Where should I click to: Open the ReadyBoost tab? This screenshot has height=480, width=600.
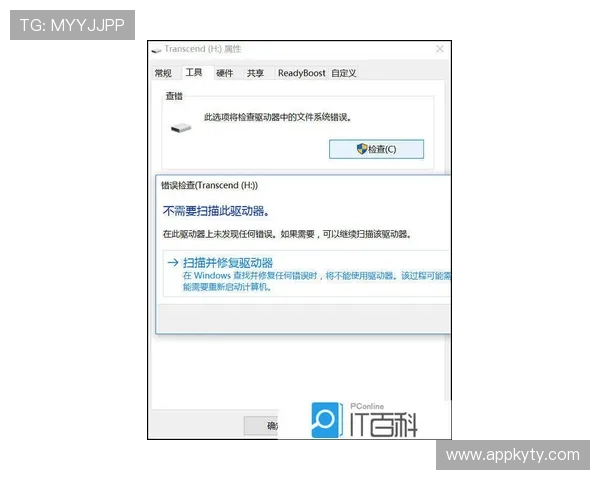point(302,73)
